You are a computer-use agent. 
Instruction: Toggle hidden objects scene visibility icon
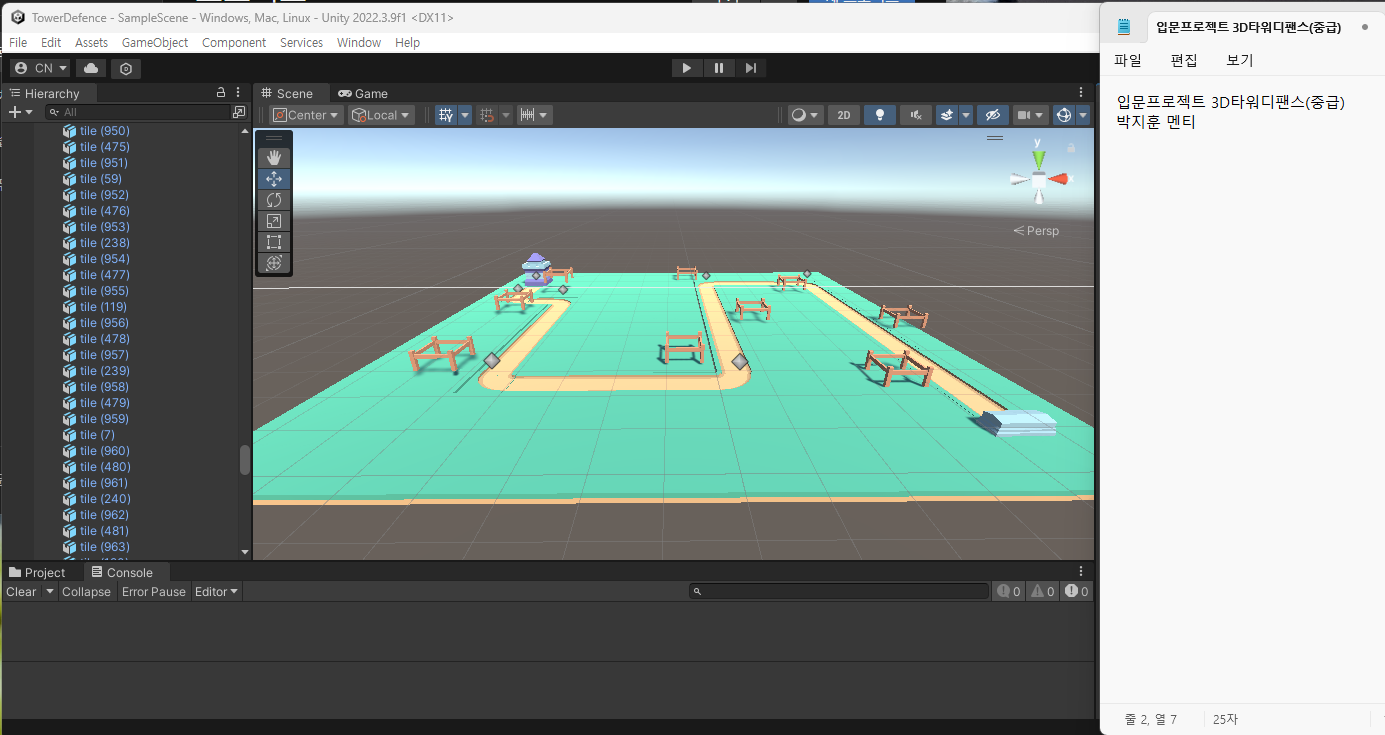coord(992,115)
